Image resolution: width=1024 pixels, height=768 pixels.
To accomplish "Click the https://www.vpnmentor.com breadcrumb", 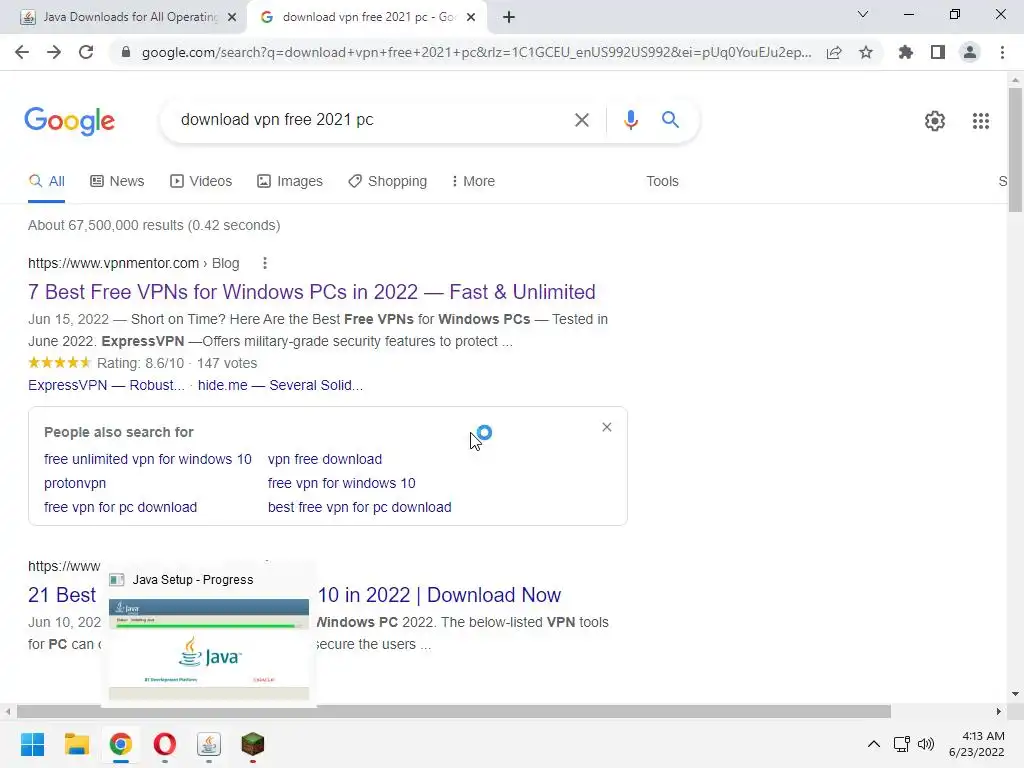I will pos(113,263).
